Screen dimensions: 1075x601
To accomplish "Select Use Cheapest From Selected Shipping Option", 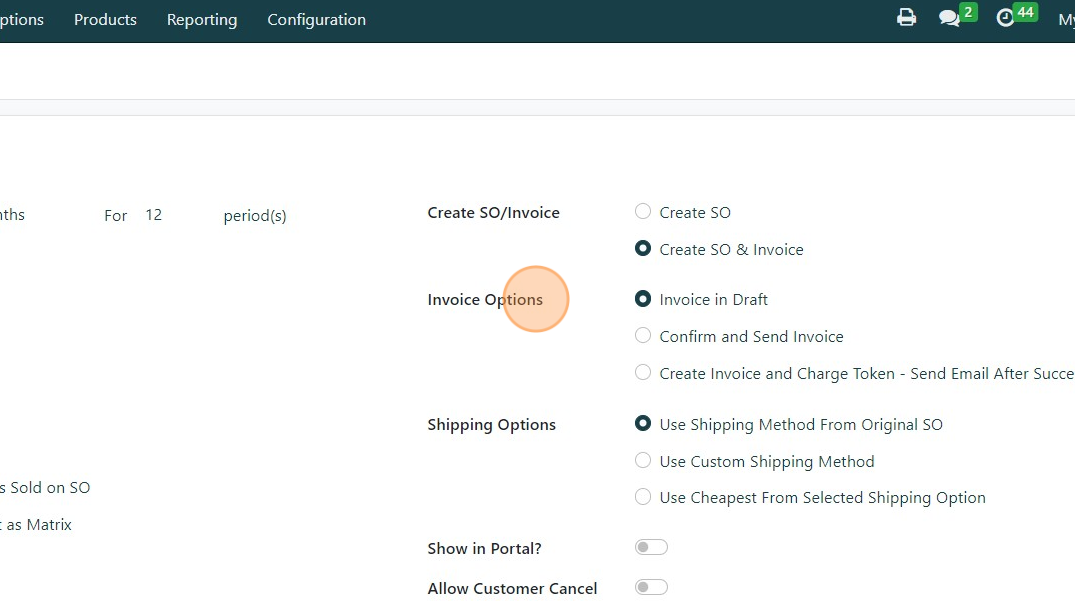I will 643,497.
